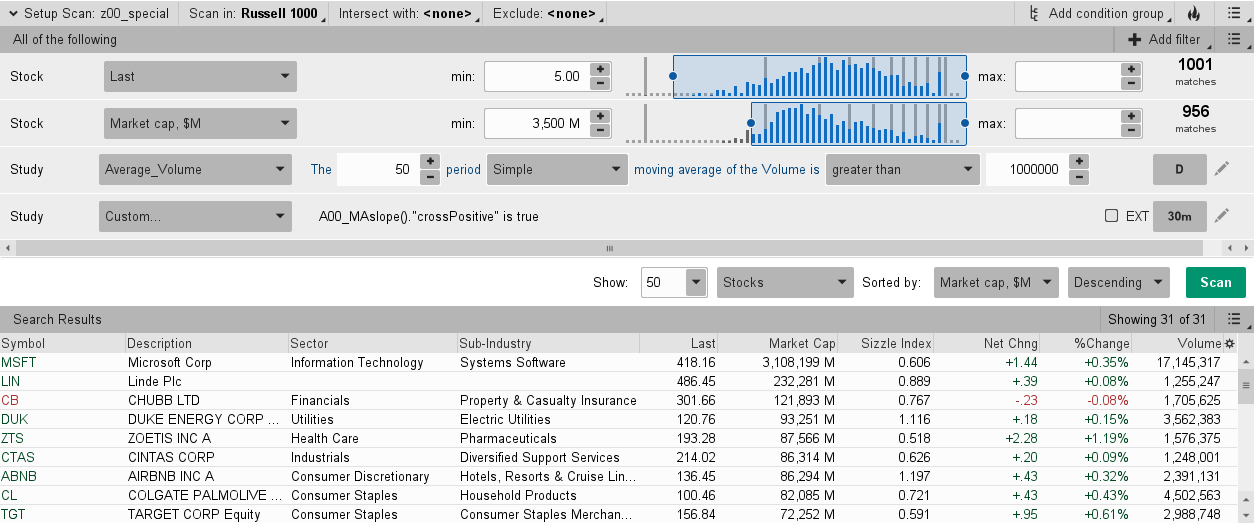The width and height of the screenshot is (1254, 523).
Task: Click the 30m aggregation period button
Action: (x=1179, y=215)
